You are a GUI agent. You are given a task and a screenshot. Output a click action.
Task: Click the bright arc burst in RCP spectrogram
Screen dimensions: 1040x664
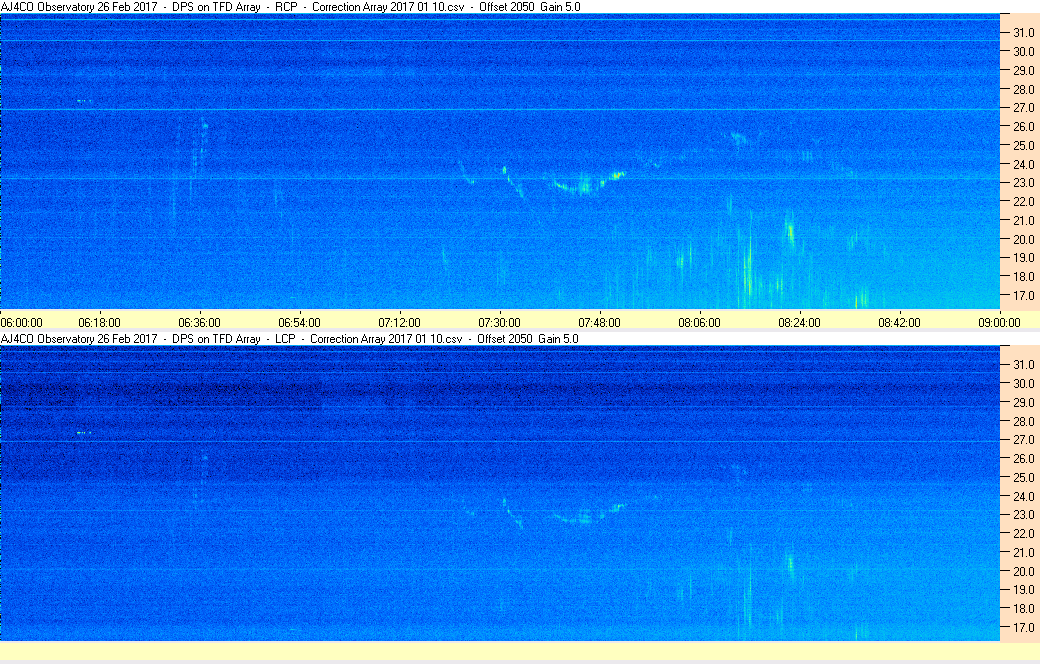coord(584,183)
